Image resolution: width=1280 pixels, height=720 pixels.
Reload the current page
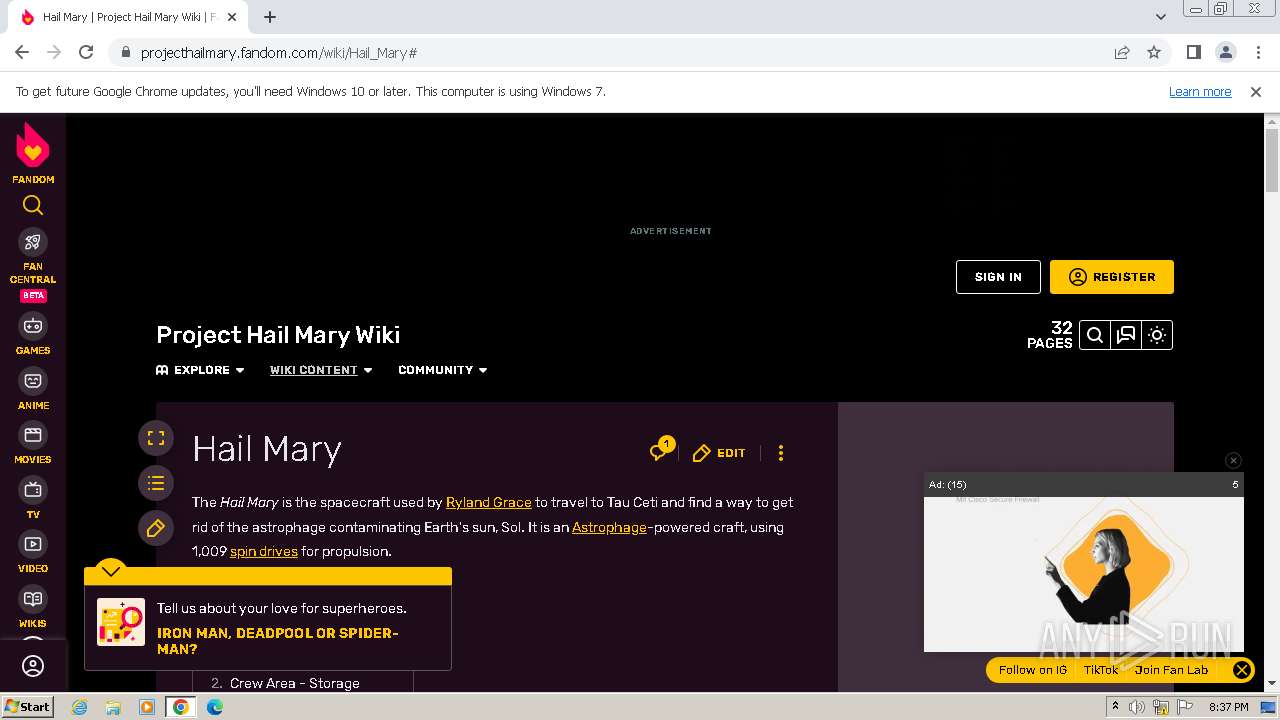tap(86, 52)
